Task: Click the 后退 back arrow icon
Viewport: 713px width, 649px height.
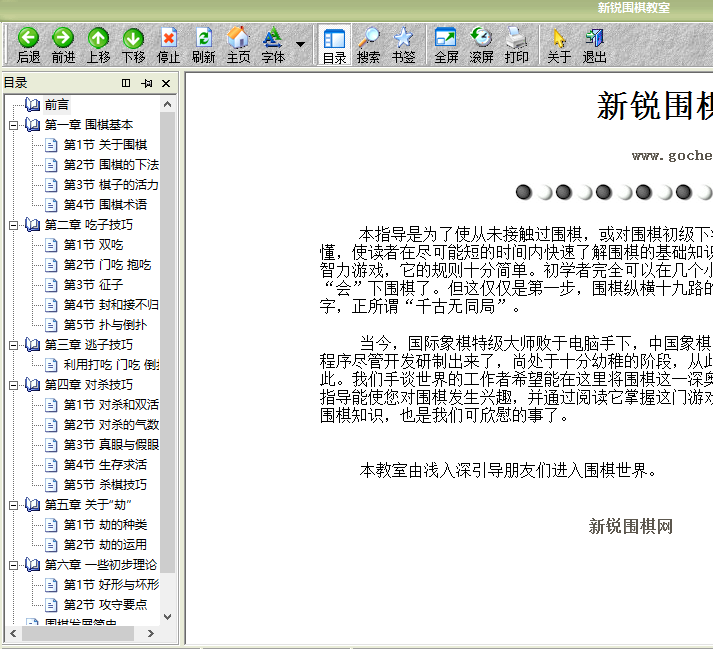Action: tap(28, 38)
